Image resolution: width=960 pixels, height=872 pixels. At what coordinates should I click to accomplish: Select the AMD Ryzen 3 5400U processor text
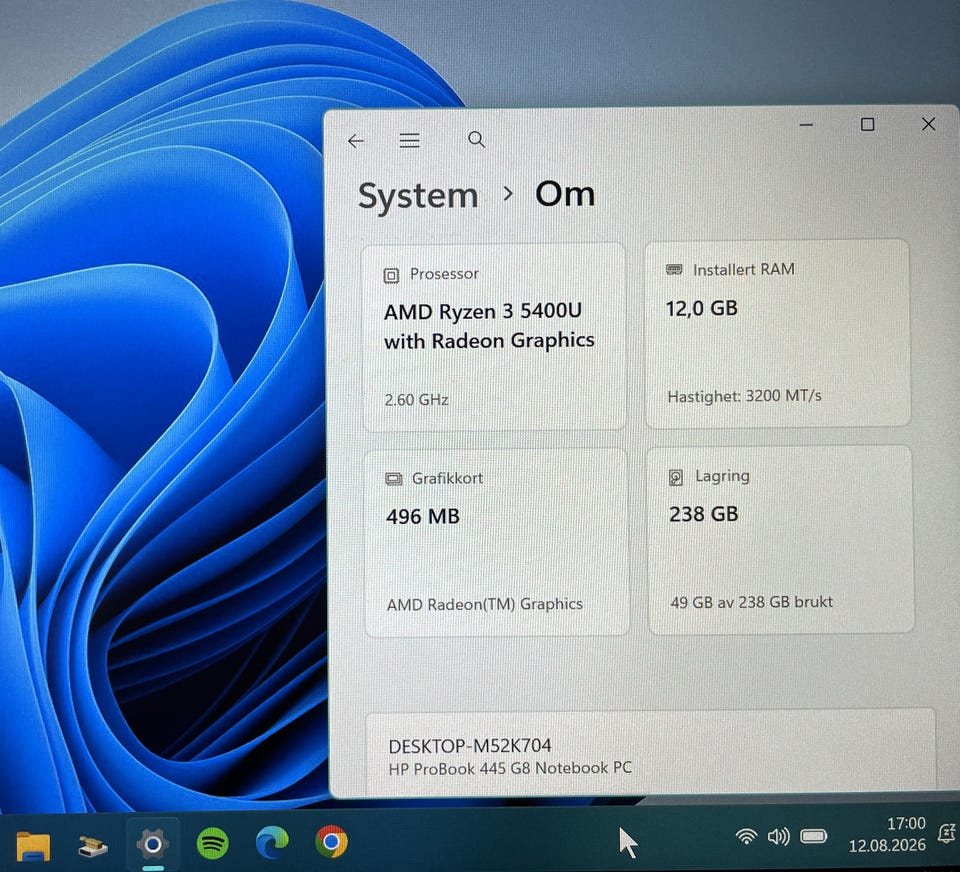tap(489, 326)
